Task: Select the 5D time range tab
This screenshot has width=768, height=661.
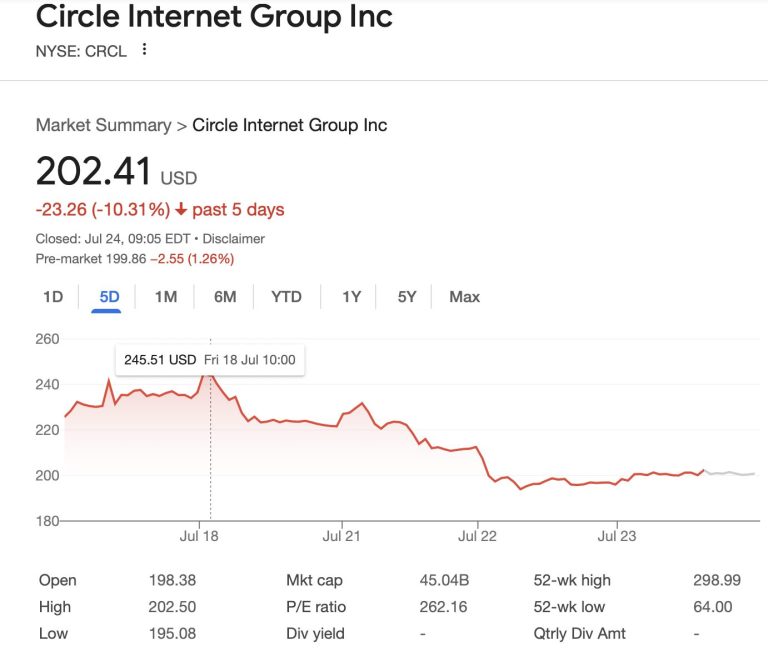Action: pos(109,296)
